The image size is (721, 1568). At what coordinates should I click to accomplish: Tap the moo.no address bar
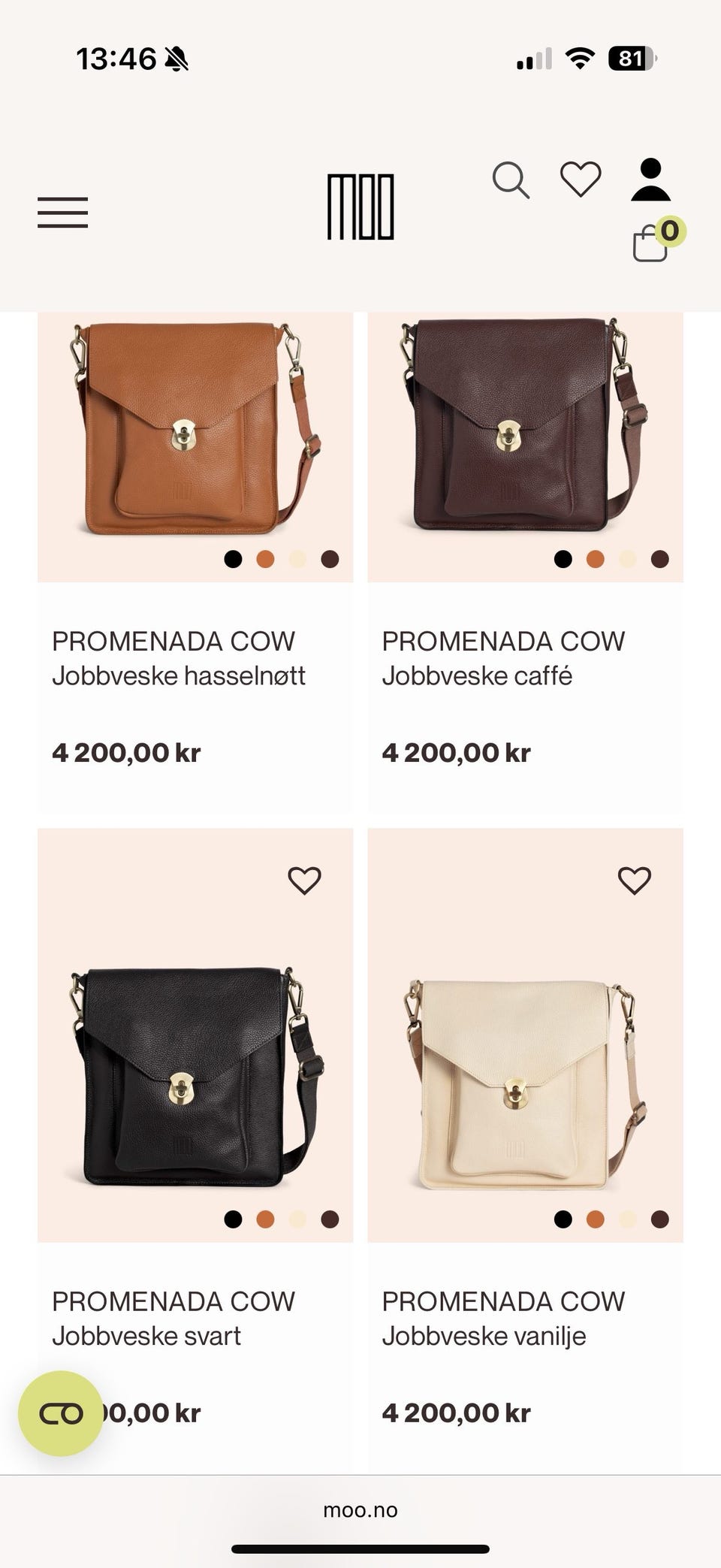[360, 1510]
